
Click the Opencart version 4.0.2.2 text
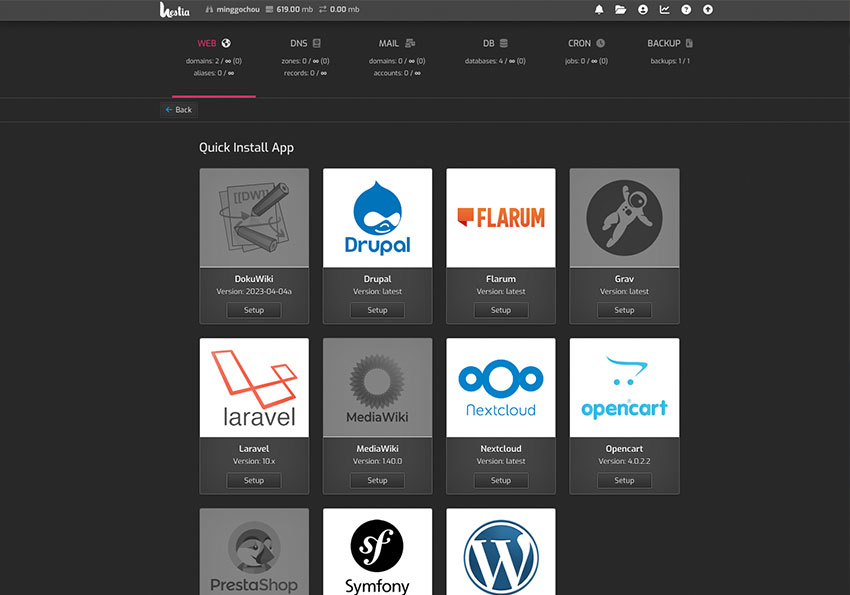click(x=624, y=462)
